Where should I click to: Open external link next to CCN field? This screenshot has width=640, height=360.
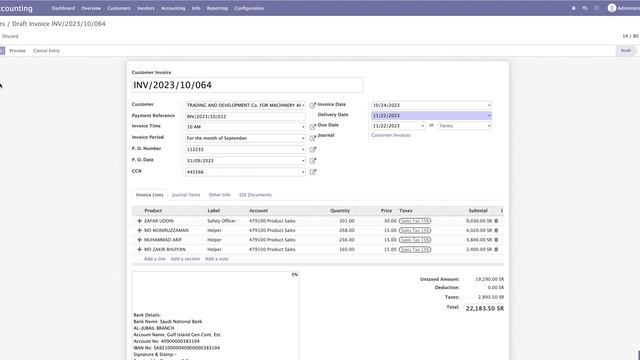click(313, 172)
